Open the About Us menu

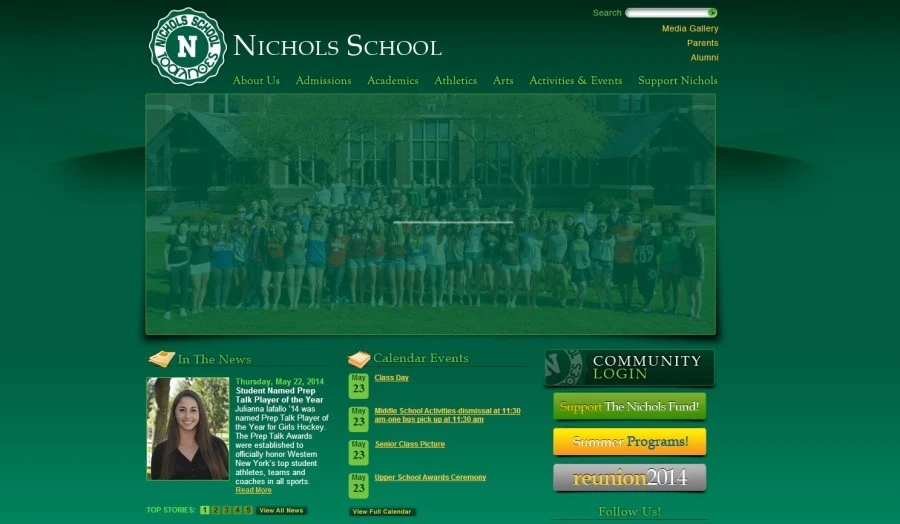256,80
